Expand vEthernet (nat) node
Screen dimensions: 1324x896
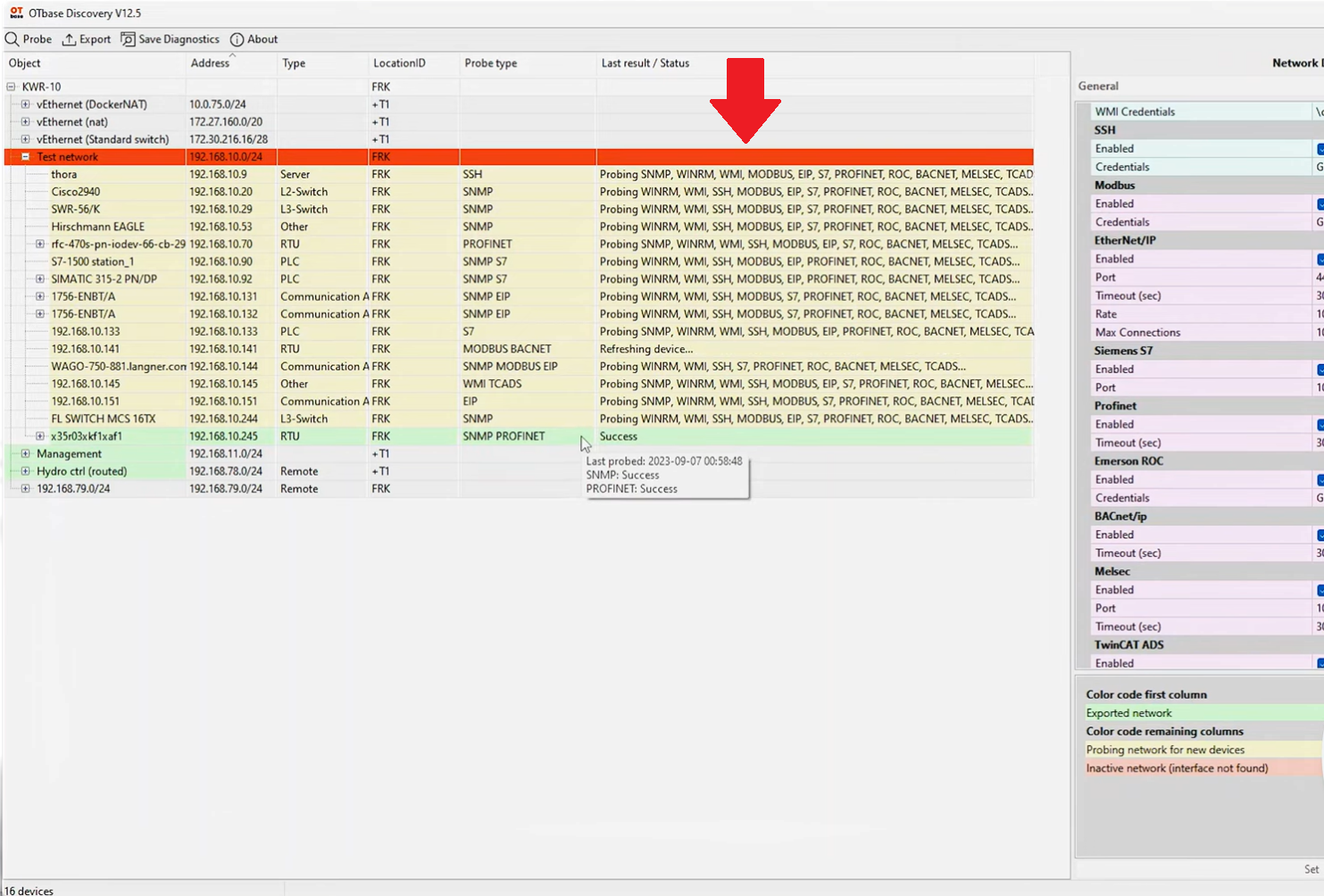pyautogui.click(x=26, y=121)
